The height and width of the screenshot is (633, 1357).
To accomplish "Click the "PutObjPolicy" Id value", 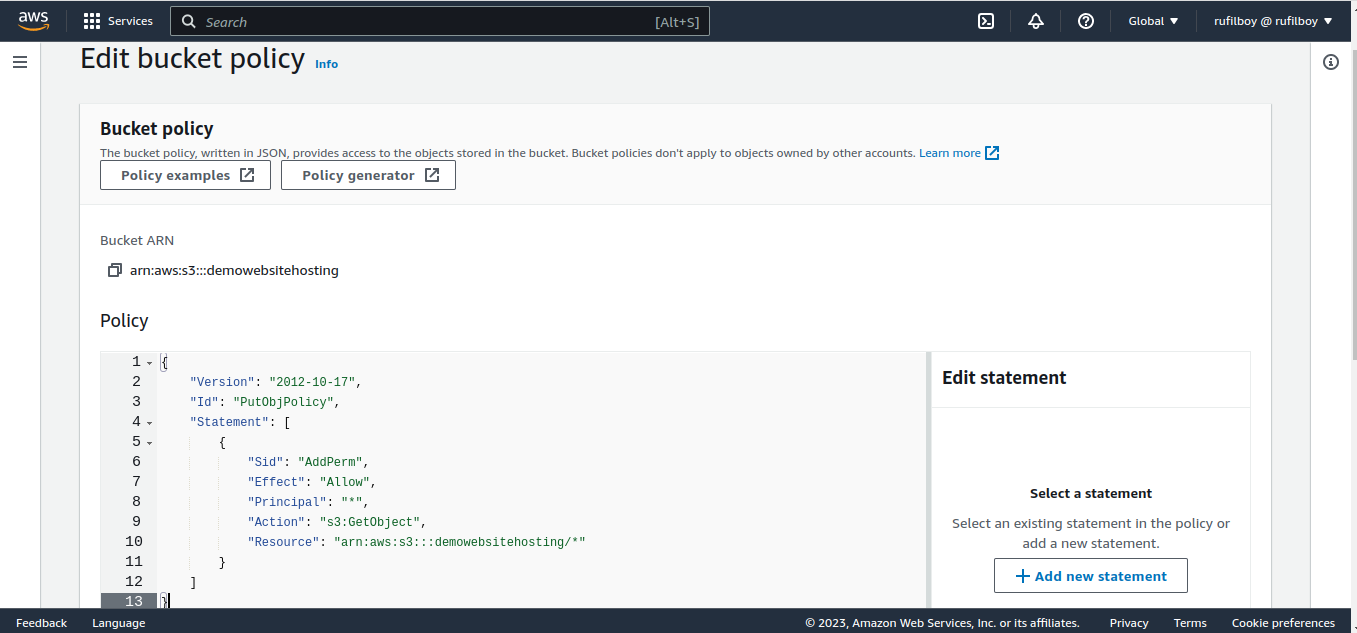I will (x=284, y=402).
